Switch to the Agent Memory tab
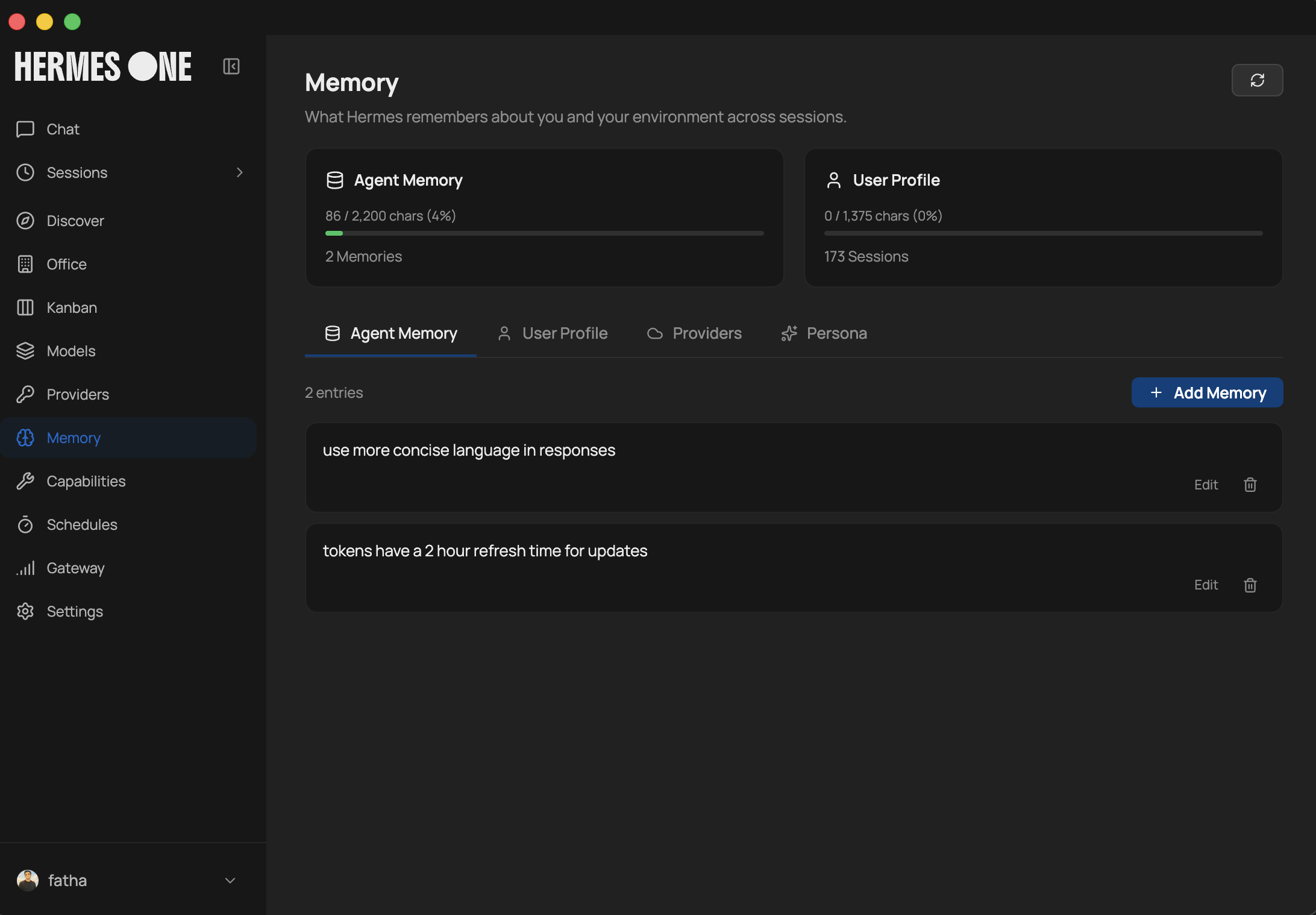Image resolution: width=1316 pixels, height=915 pixels. click(391, 333)
